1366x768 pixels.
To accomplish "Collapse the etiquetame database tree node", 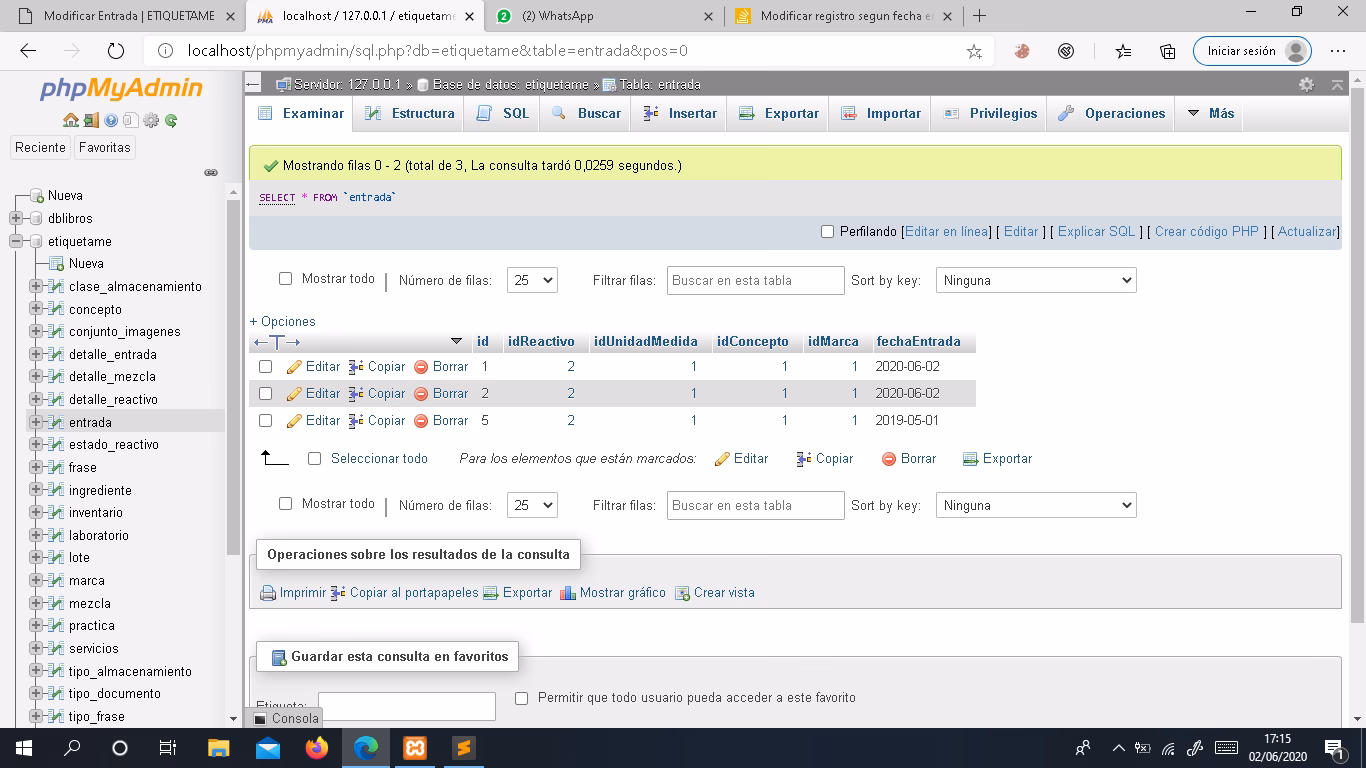I will tap(16, 241).
